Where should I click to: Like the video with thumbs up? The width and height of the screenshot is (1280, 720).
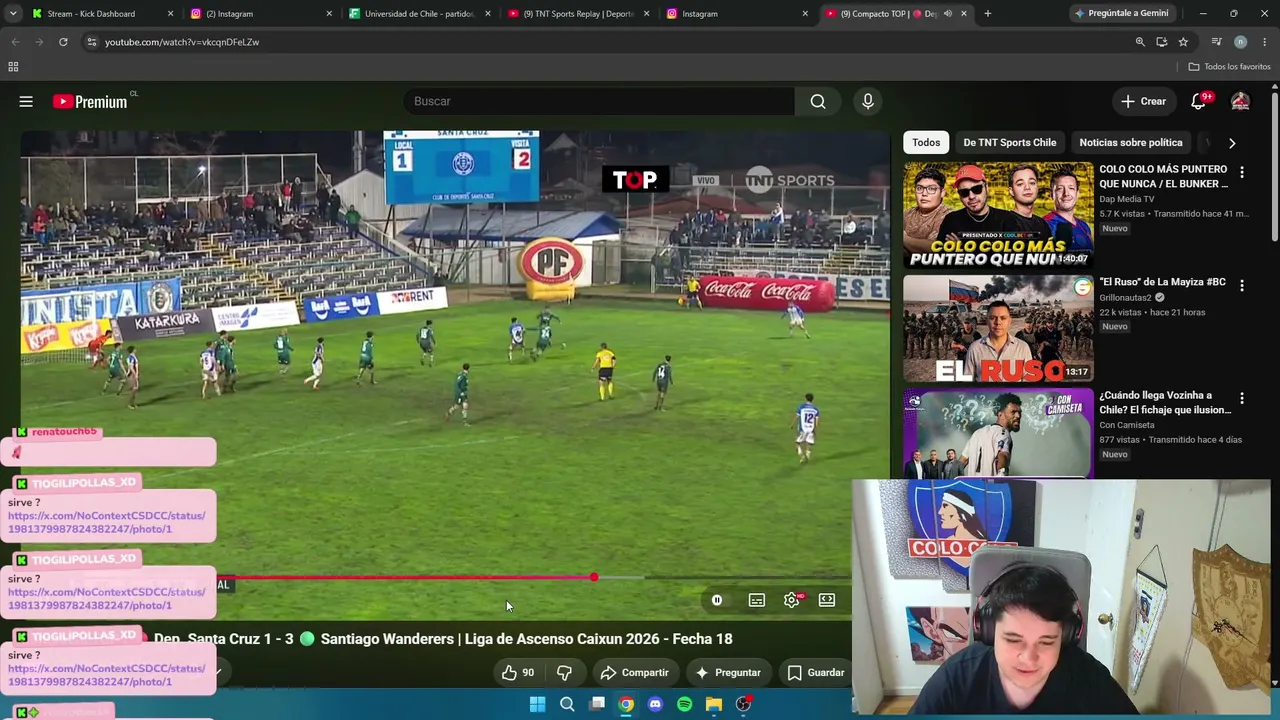tap(518, 673)
